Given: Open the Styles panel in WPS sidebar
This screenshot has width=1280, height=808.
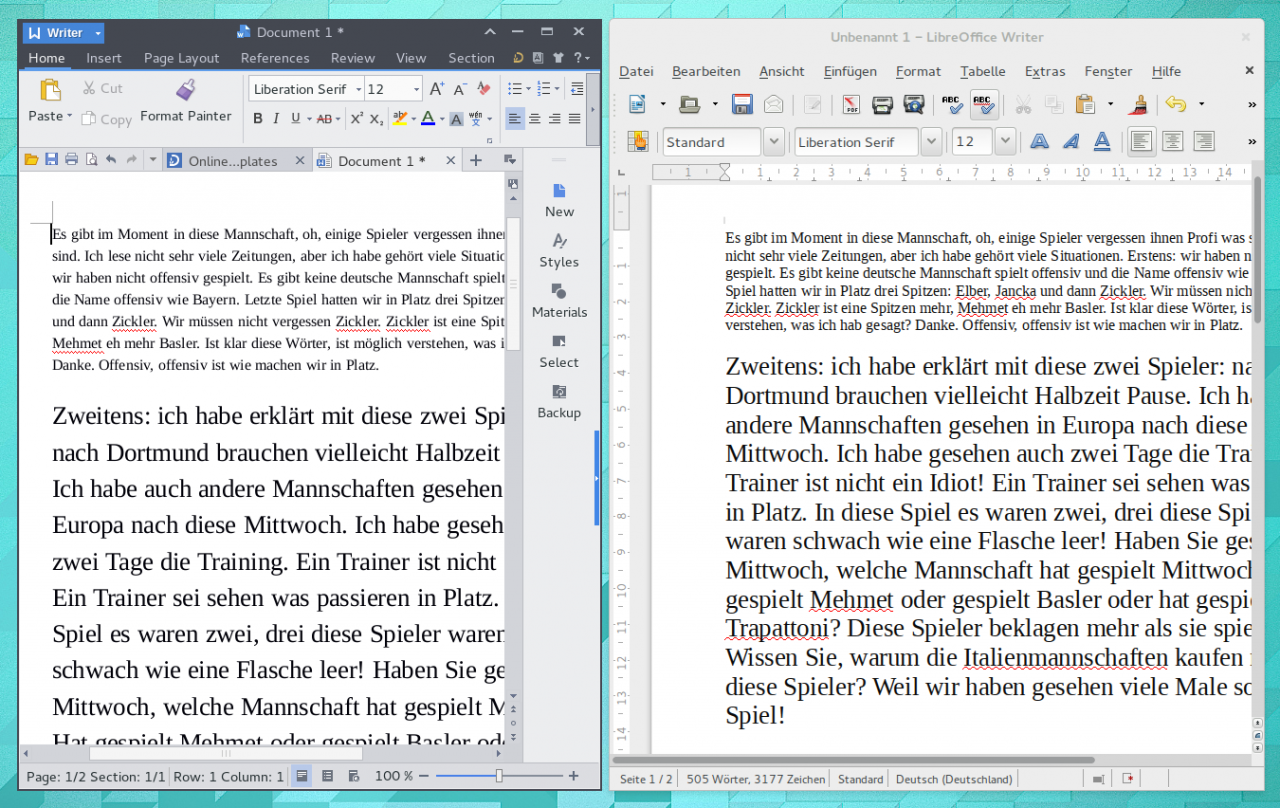Looking at the screenshot, I should coord(559,250).
